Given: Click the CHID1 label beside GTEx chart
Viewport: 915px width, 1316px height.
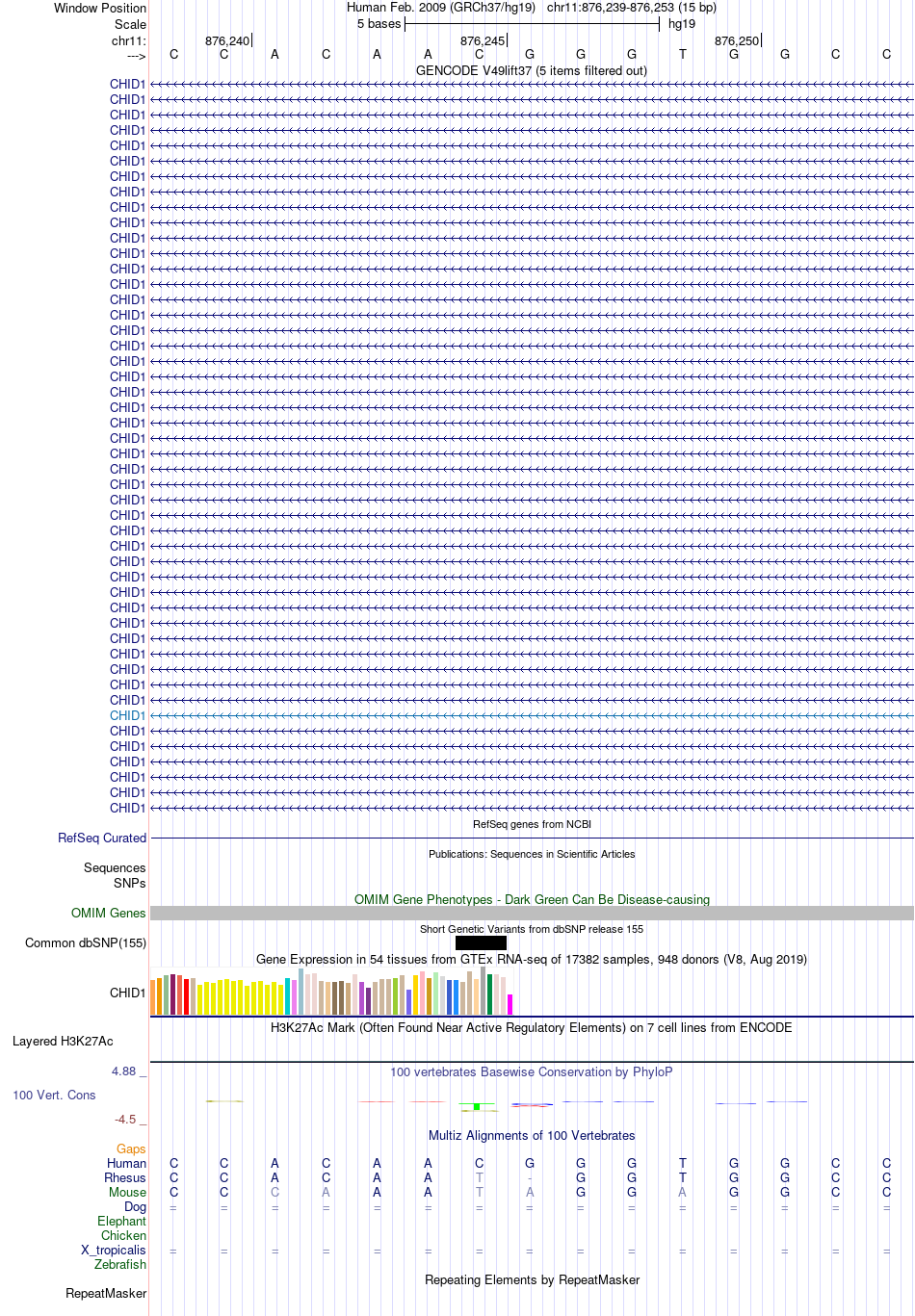Looking at the screenshot, I should pyautogui.click(x=127, y=993).
